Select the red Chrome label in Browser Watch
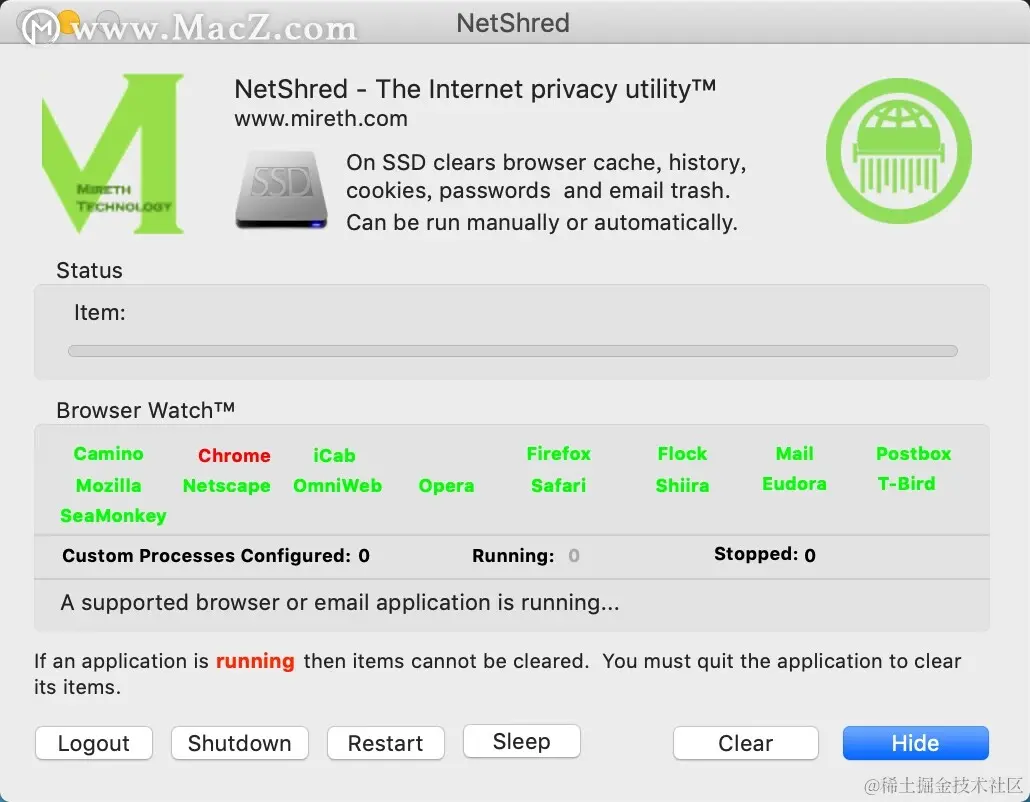 pyautogui.click(x=234, y=455)
